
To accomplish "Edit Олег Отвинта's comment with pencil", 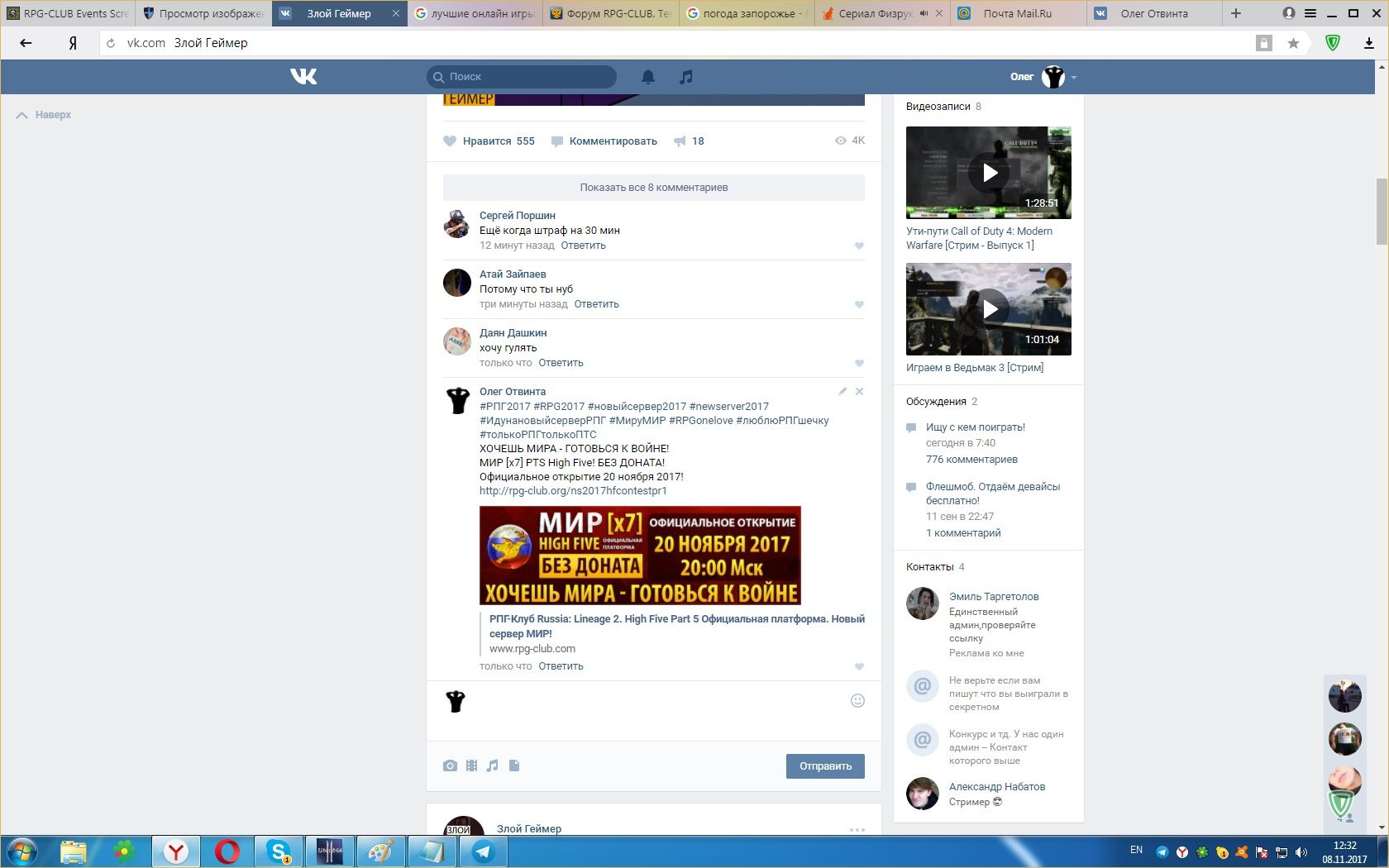I will tap(842, 392).
